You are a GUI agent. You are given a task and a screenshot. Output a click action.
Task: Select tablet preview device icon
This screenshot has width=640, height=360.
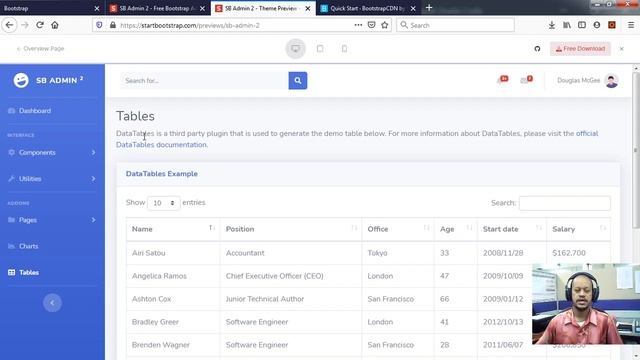click(320, 49)
